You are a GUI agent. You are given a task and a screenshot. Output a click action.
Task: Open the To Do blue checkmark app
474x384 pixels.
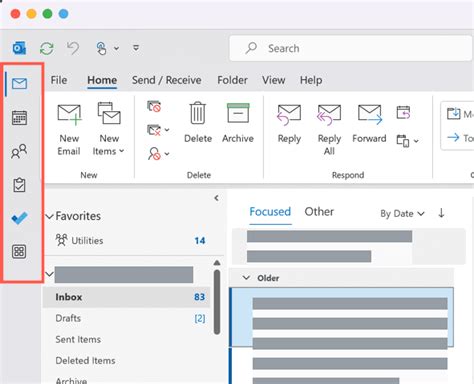pyautogui.click(x=19, y=218)
